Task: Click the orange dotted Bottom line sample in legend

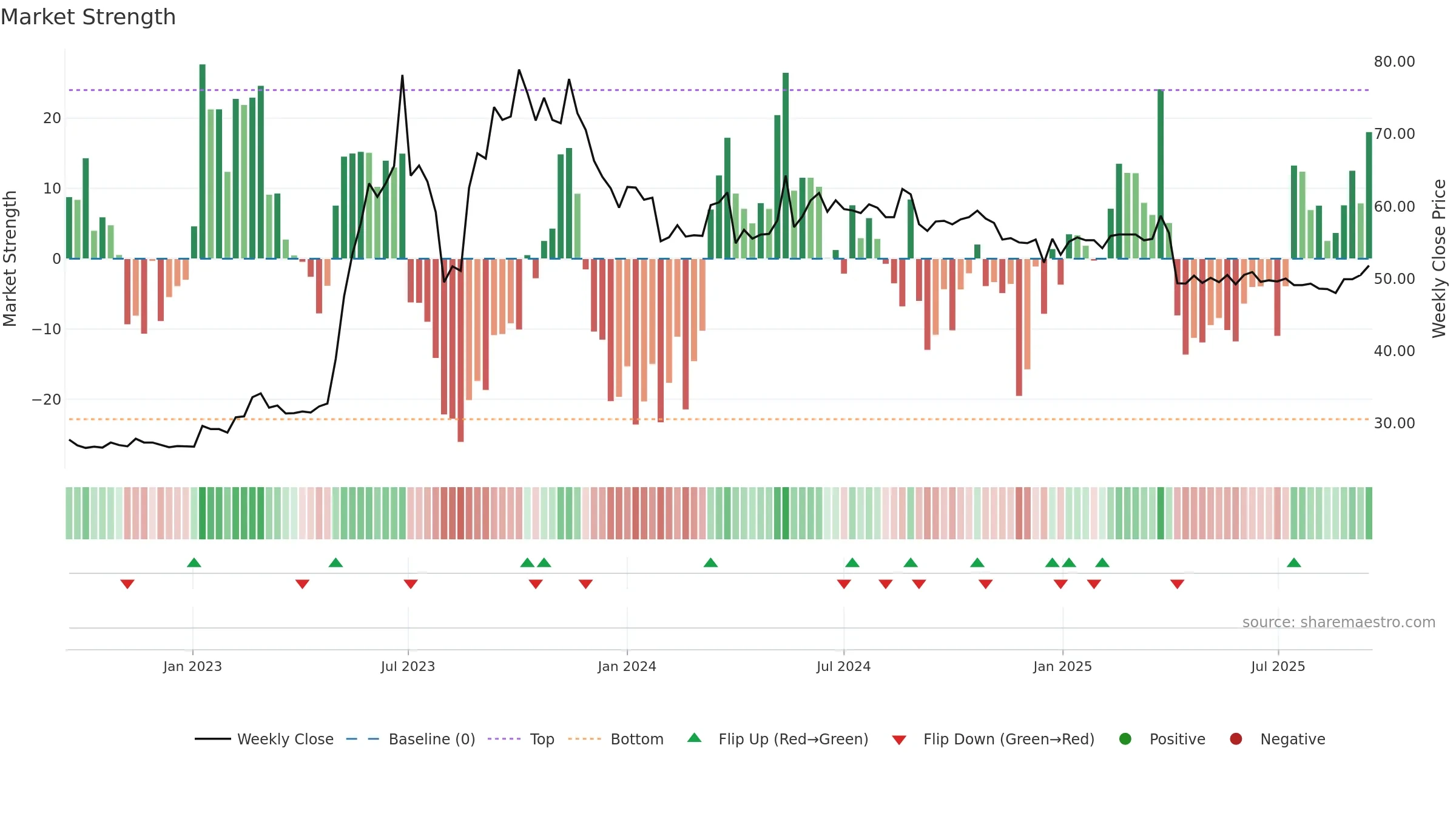Action: (x=585, y=739)
